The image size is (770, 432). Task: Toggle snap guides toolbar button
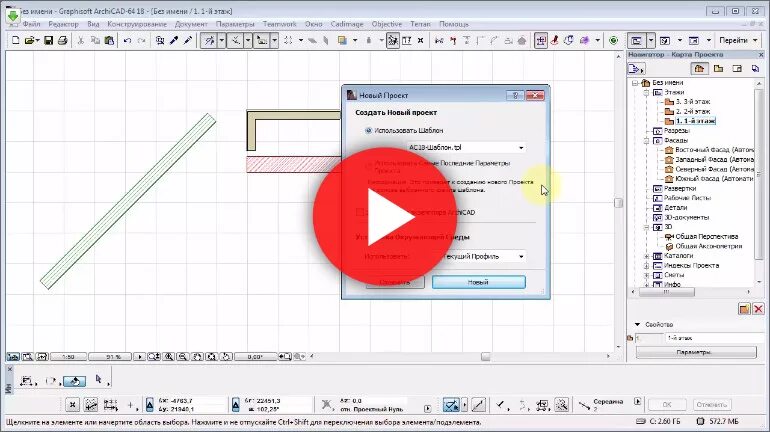coord(236,40)
